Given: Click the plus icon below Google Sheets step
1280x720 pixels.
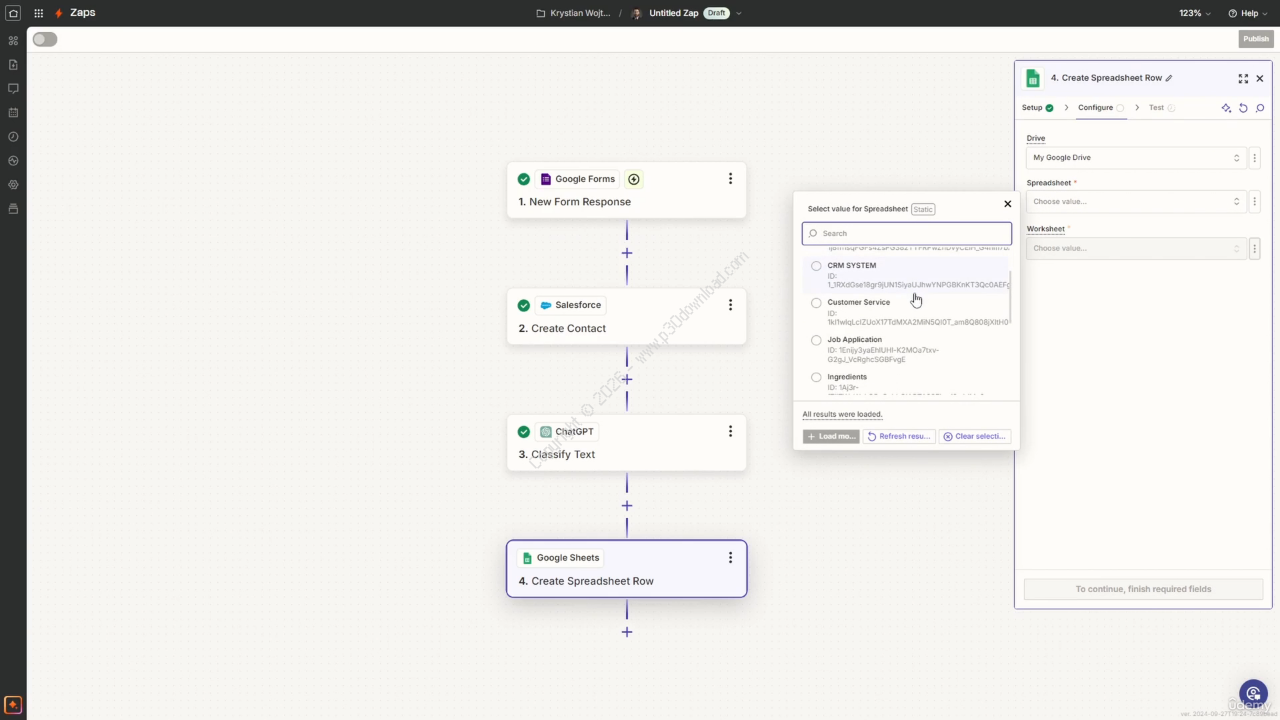Looking at the screenshot, I should pos(627,632).
